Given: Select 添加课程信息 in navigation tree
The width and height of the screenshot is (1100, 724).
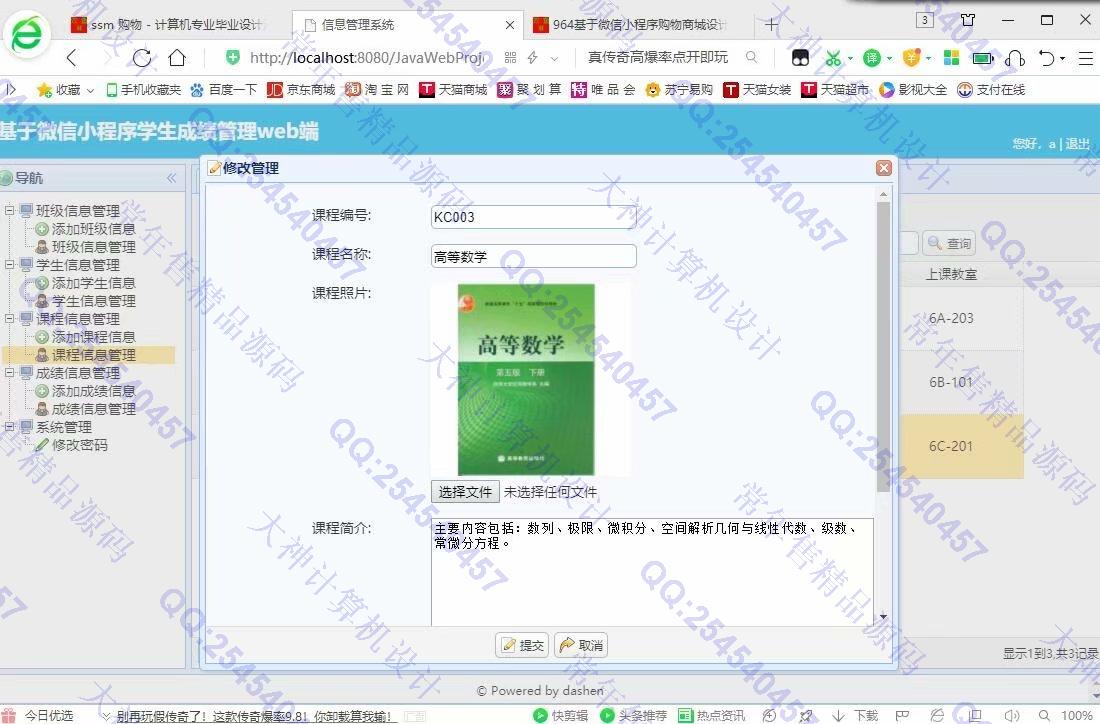Looking at the screenshot, I should pyautogui.click(x=93, y=337).
